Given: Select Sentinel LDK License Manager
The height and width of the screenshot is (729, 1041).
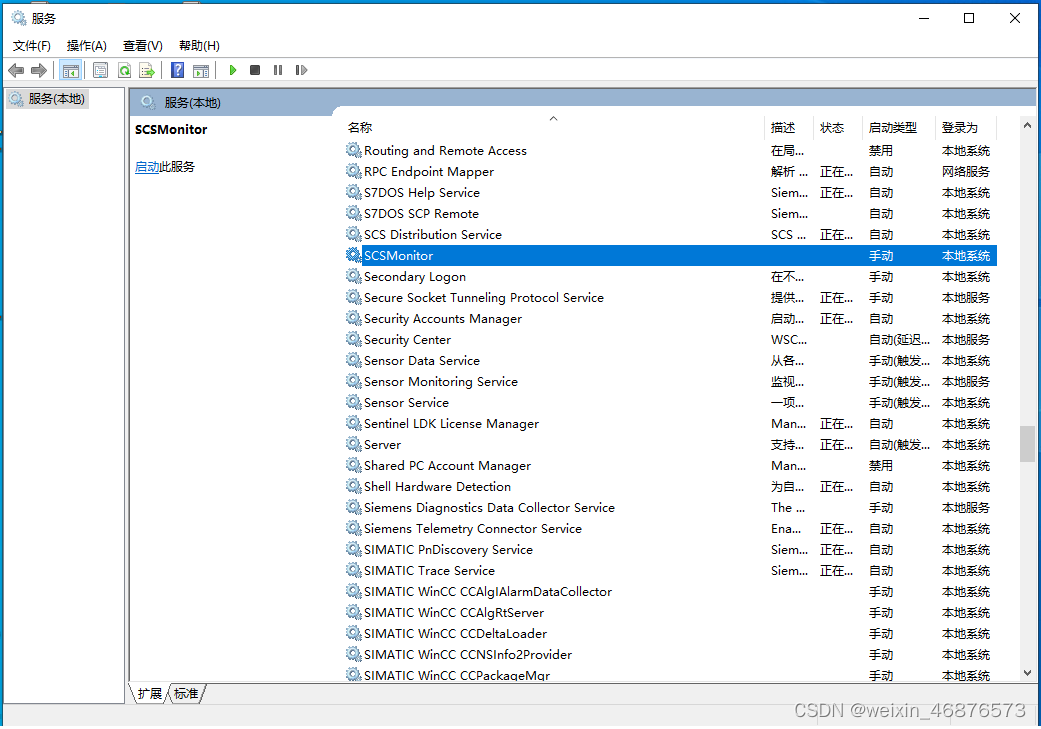Looking at the screenshot, I should pyautogui.click(x=671, y=424).
